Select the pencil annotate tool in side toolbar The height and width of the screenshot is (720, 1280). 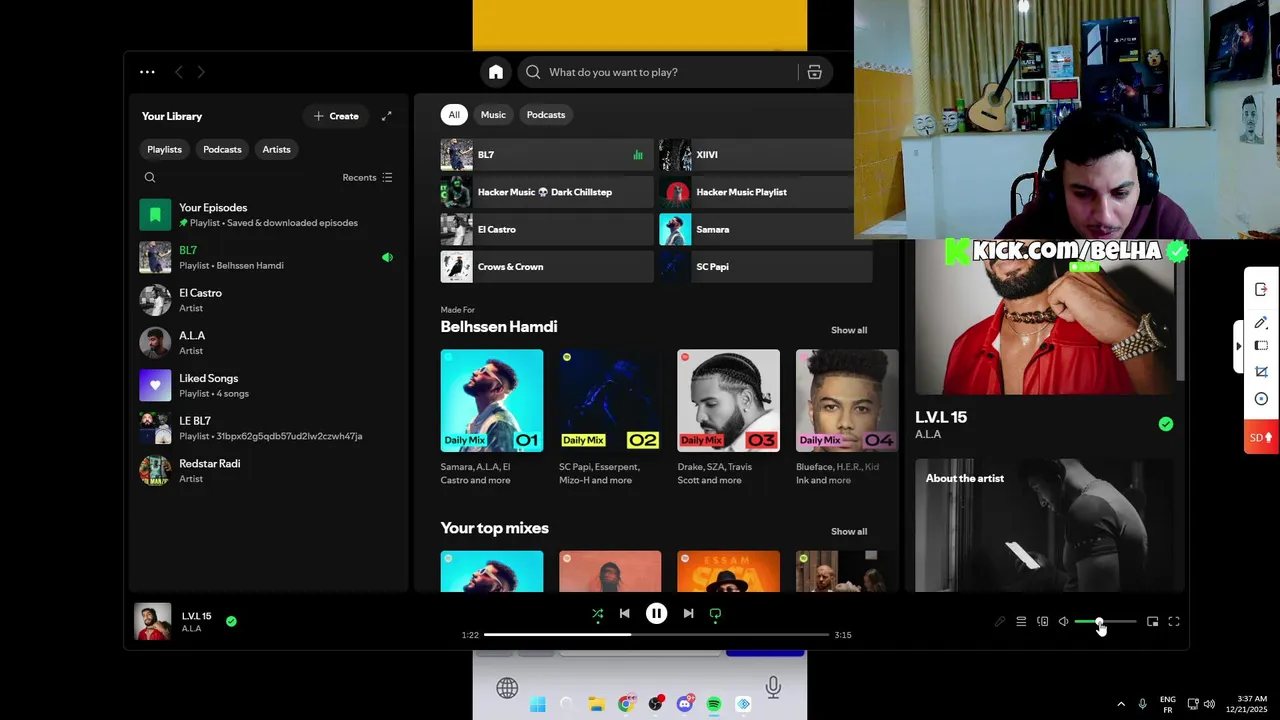coord(1261,323)
